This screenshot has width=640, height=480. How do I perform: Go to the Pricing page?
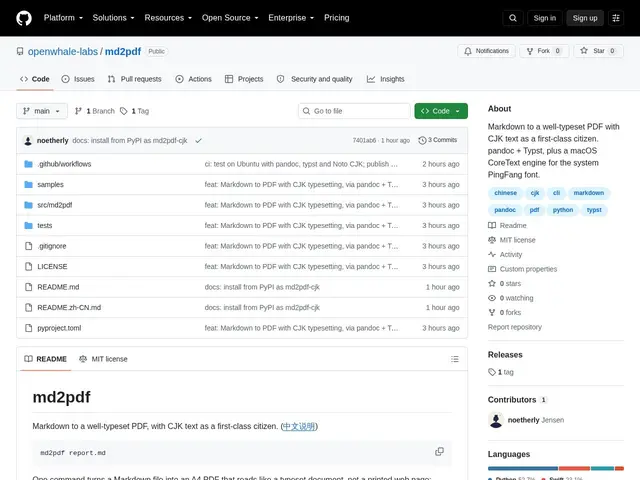point(337,18)
